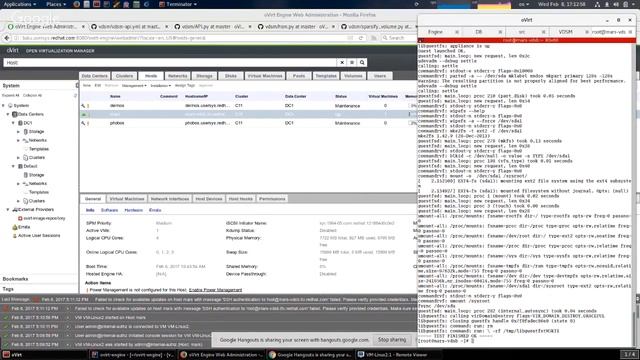Open the Users main tab
The height and width of the screenshot is (360, 640).
point(380,76)
